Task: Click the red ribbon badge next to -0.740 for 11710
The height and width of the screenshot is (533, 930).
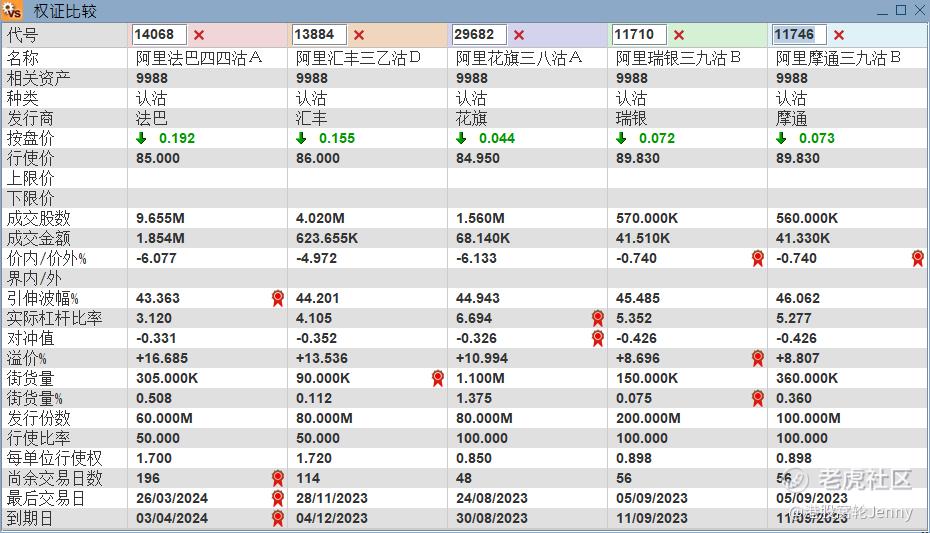Action: pyautogui.click(x=757, y=258)
